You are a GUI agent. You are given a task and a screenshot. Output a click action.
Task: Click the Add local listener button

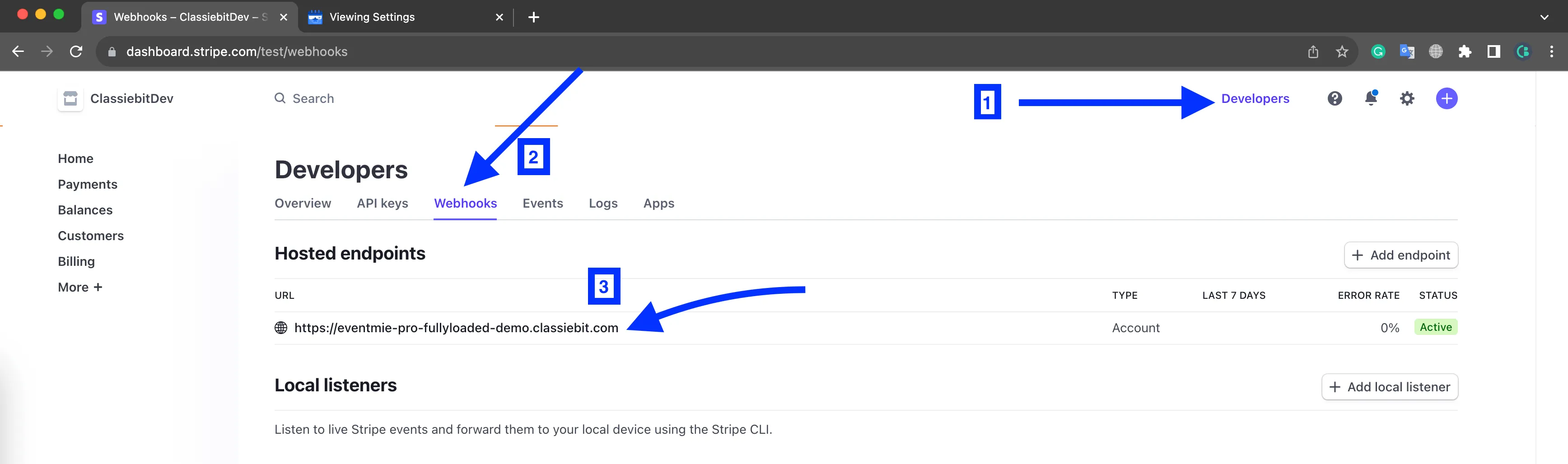[x=1390, y=387]
